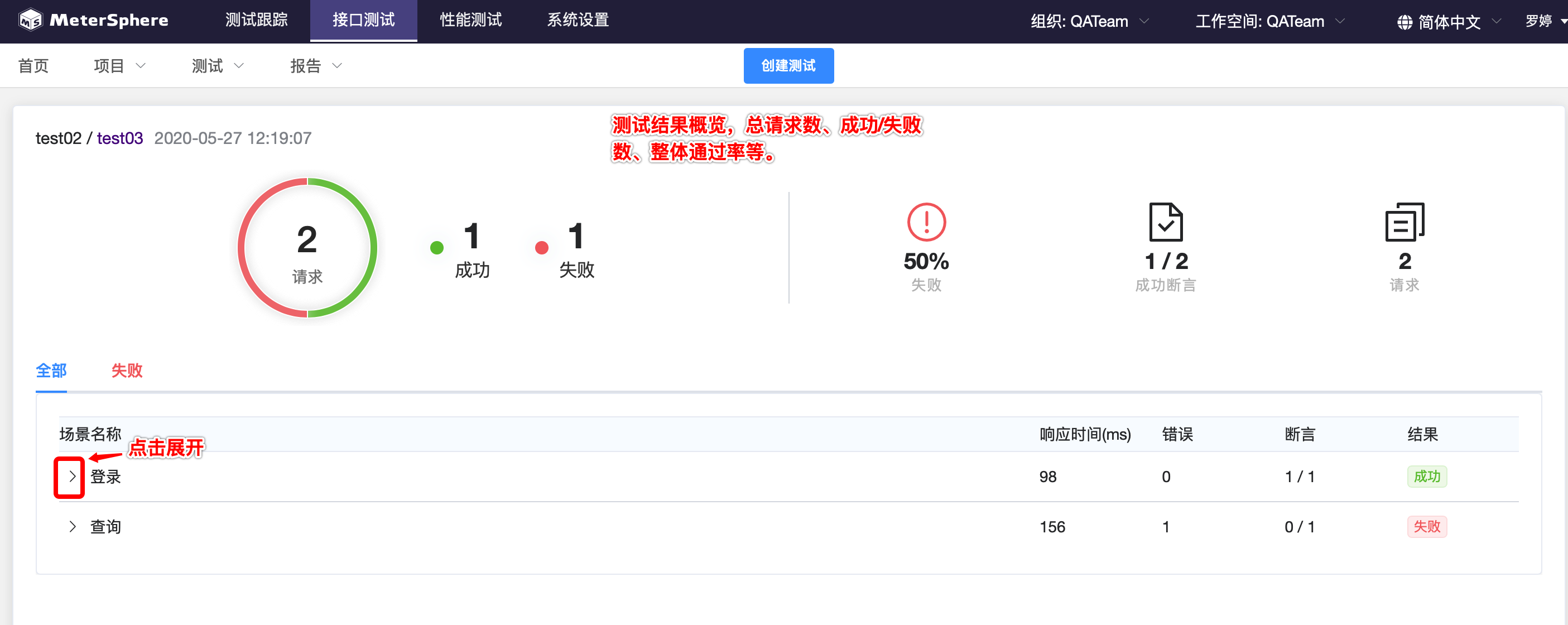Click the 0 / 1 assertion cell
Viewport: 1568px width, 625px height.
1300,527
